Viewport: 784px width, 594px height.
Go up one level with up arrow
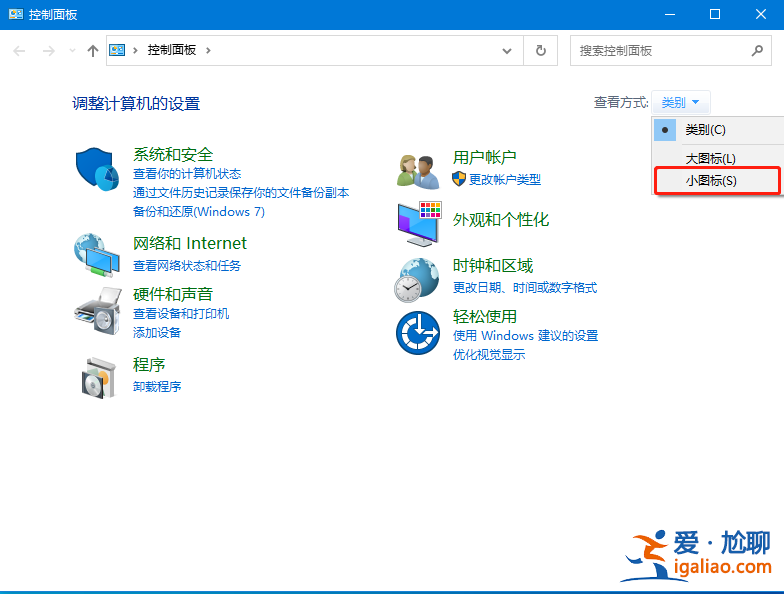tap(92, 50)
